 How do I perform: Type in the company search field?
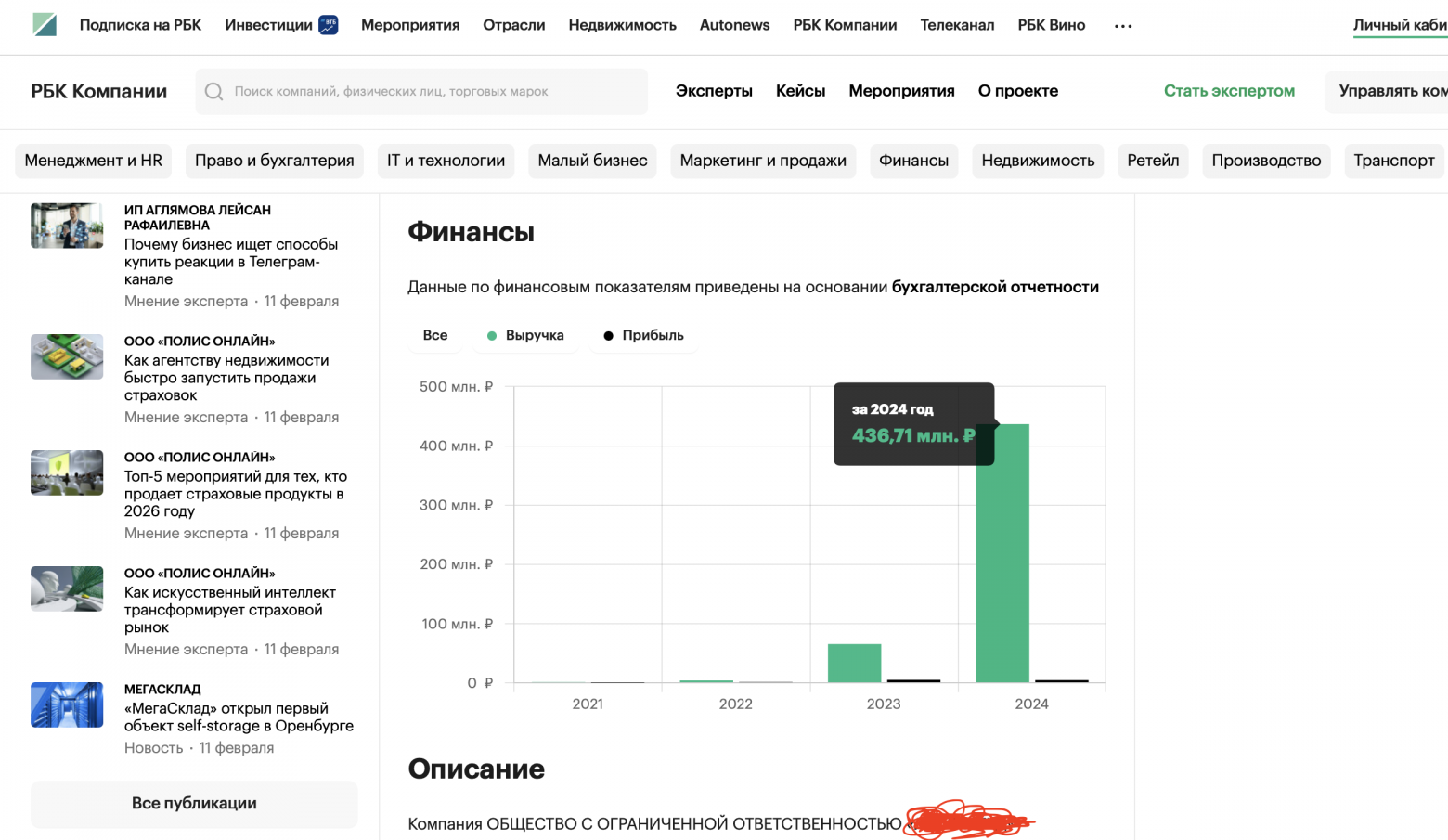(432, 91)
